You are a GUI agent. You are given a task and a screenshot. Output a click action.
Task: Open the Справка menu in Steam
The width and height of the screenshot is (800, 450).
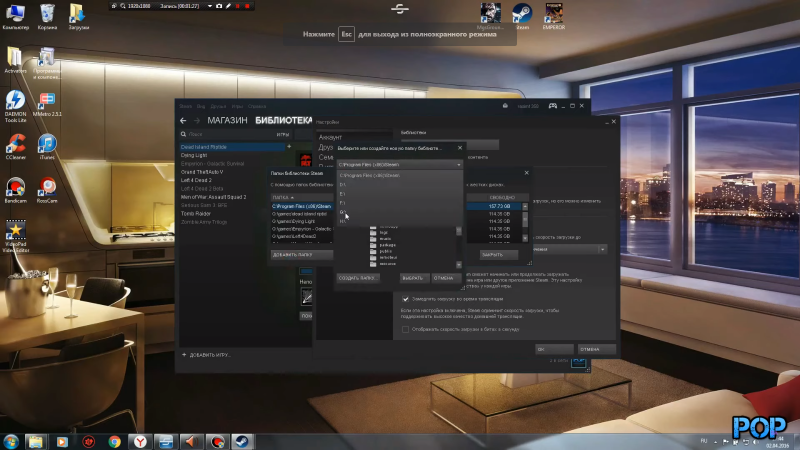click(257, 106)
